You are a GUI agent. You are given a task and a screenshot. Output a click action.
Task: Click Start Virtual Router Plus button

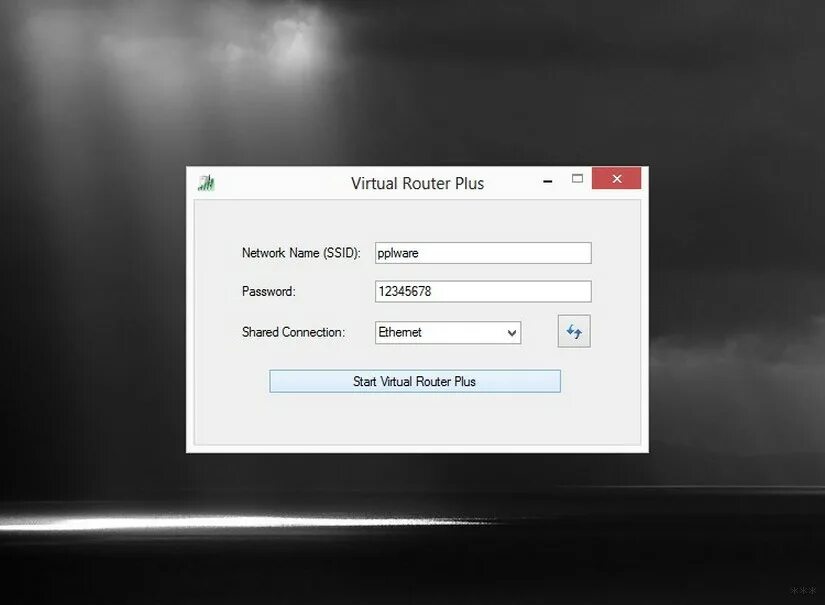coord(415,381)
